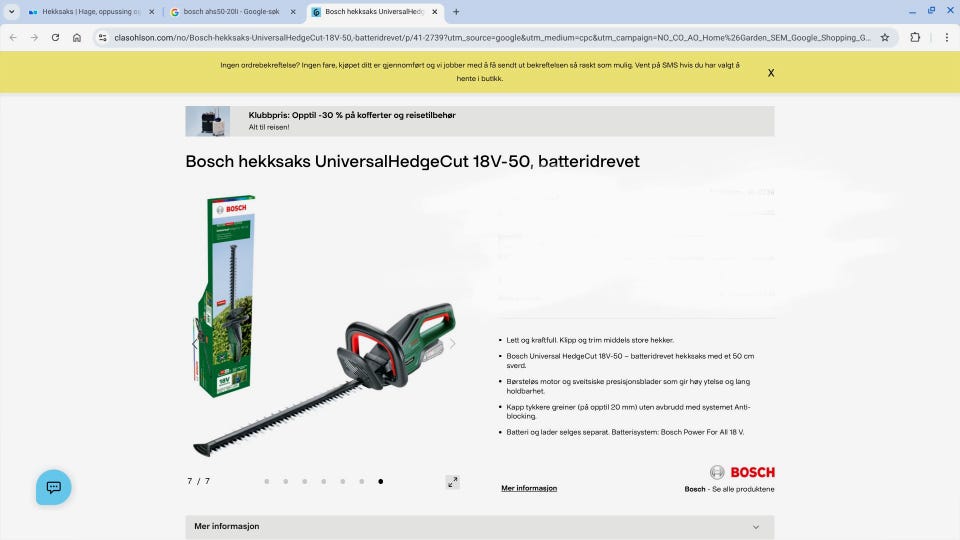Expand the Mer informasjon section
The width and height of the screenshot is (960, 540).
479,527
